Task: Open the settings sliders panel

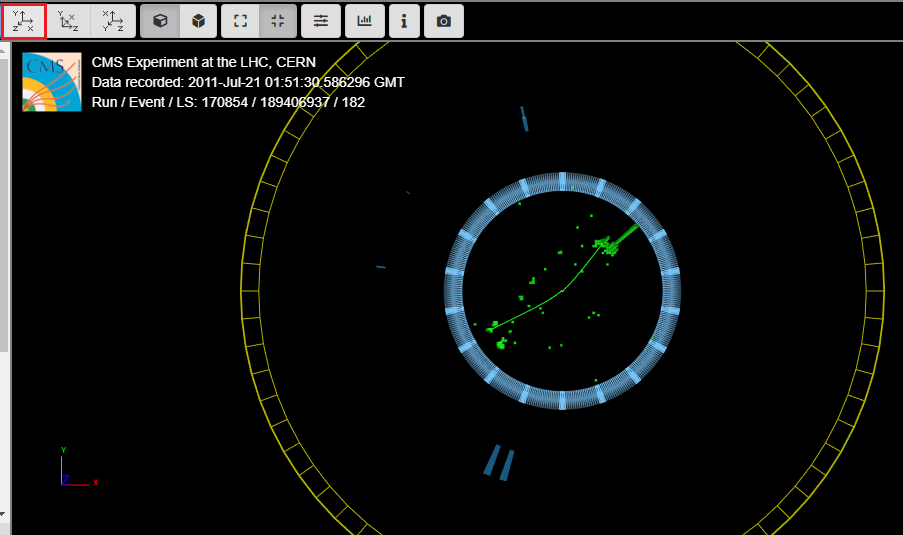Action: pyautogui.click(x=321, y=22)
